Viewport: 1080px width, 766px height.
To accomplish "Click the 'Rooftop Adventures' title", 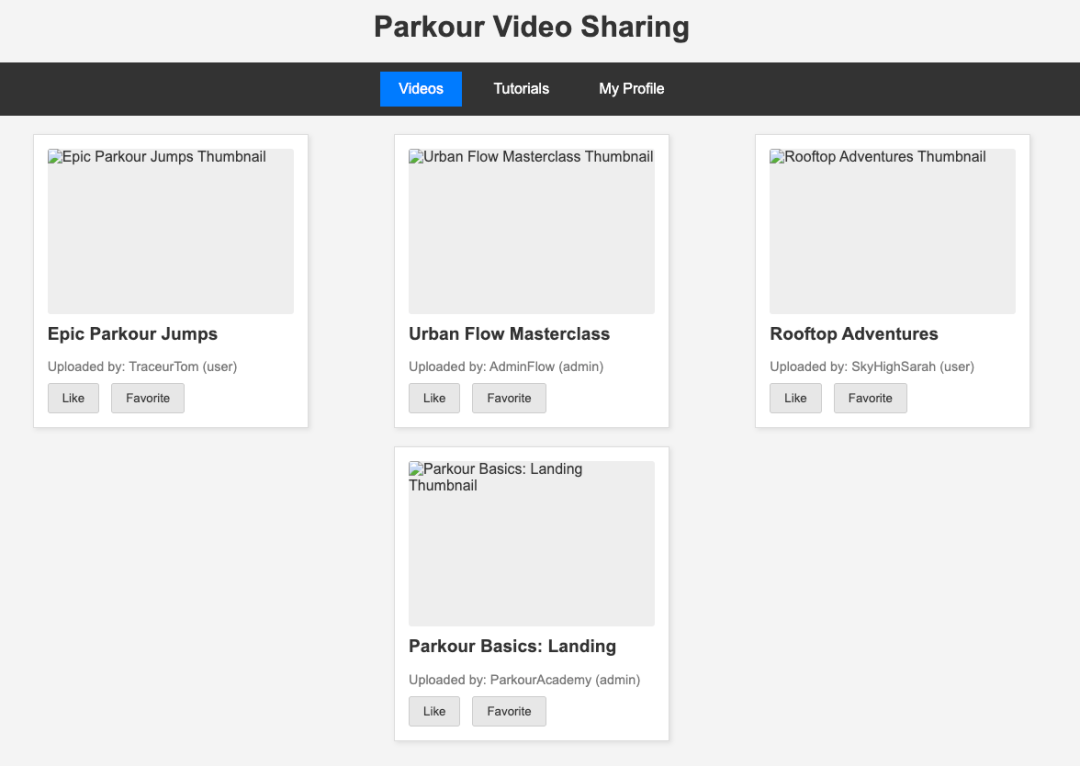I will [853, 334].
